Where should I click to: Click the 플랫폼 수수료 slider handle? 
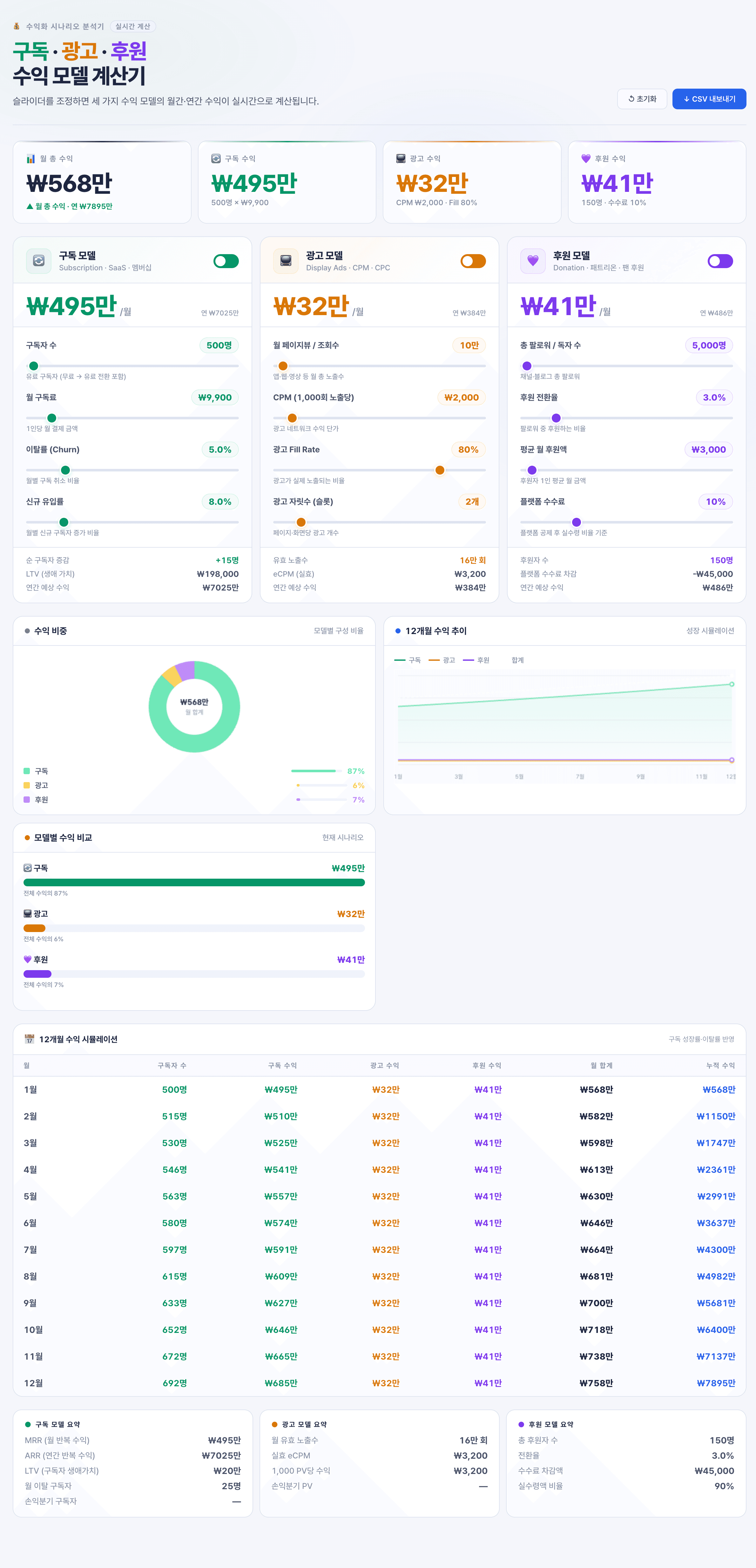coord(577,522)
